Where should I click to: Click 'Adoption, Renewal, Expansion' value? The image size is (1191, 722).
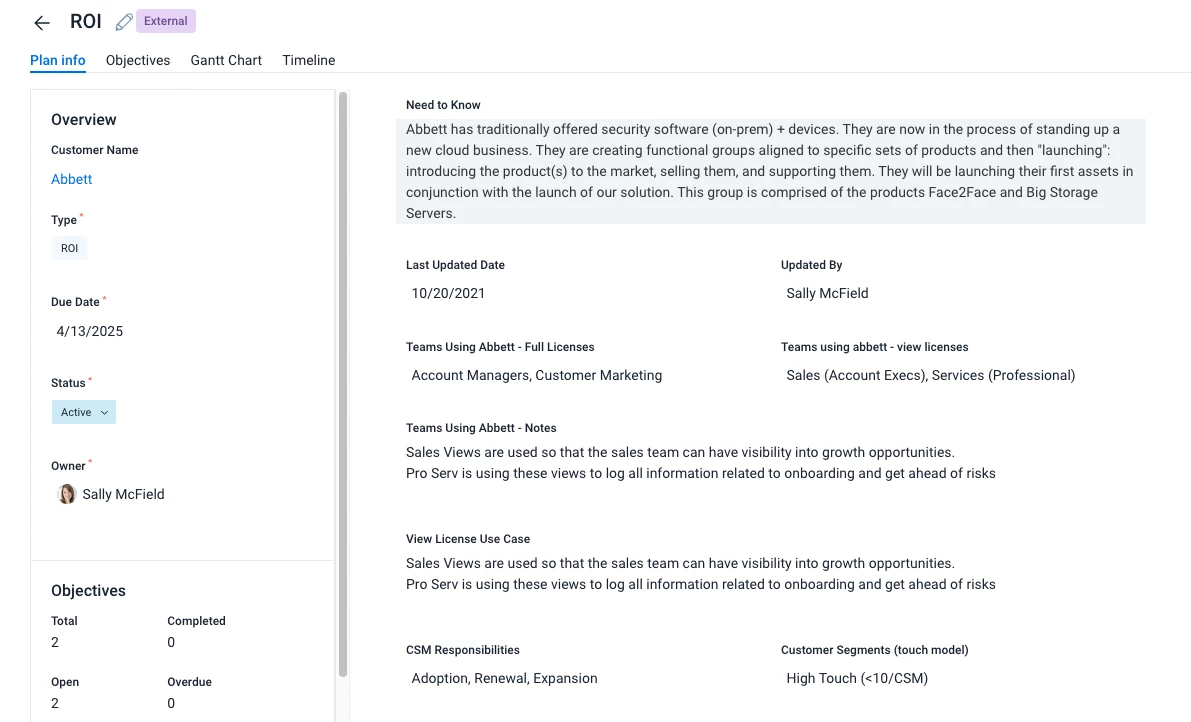pyautogui.click(x=504, y=678)
